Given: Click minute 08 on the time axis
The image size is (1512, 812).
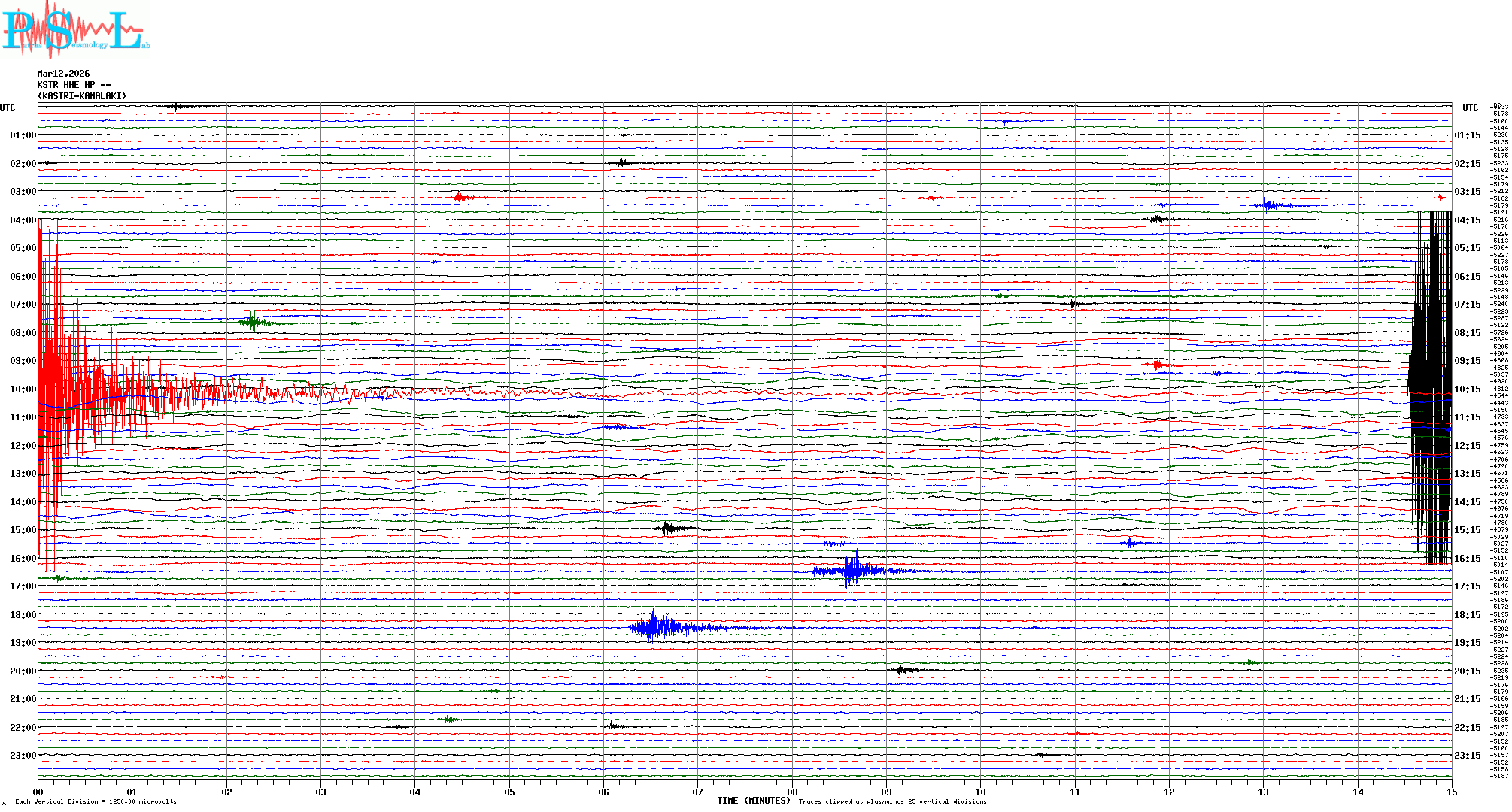Looking at the screenshot, I should click(x=792, y=792).
